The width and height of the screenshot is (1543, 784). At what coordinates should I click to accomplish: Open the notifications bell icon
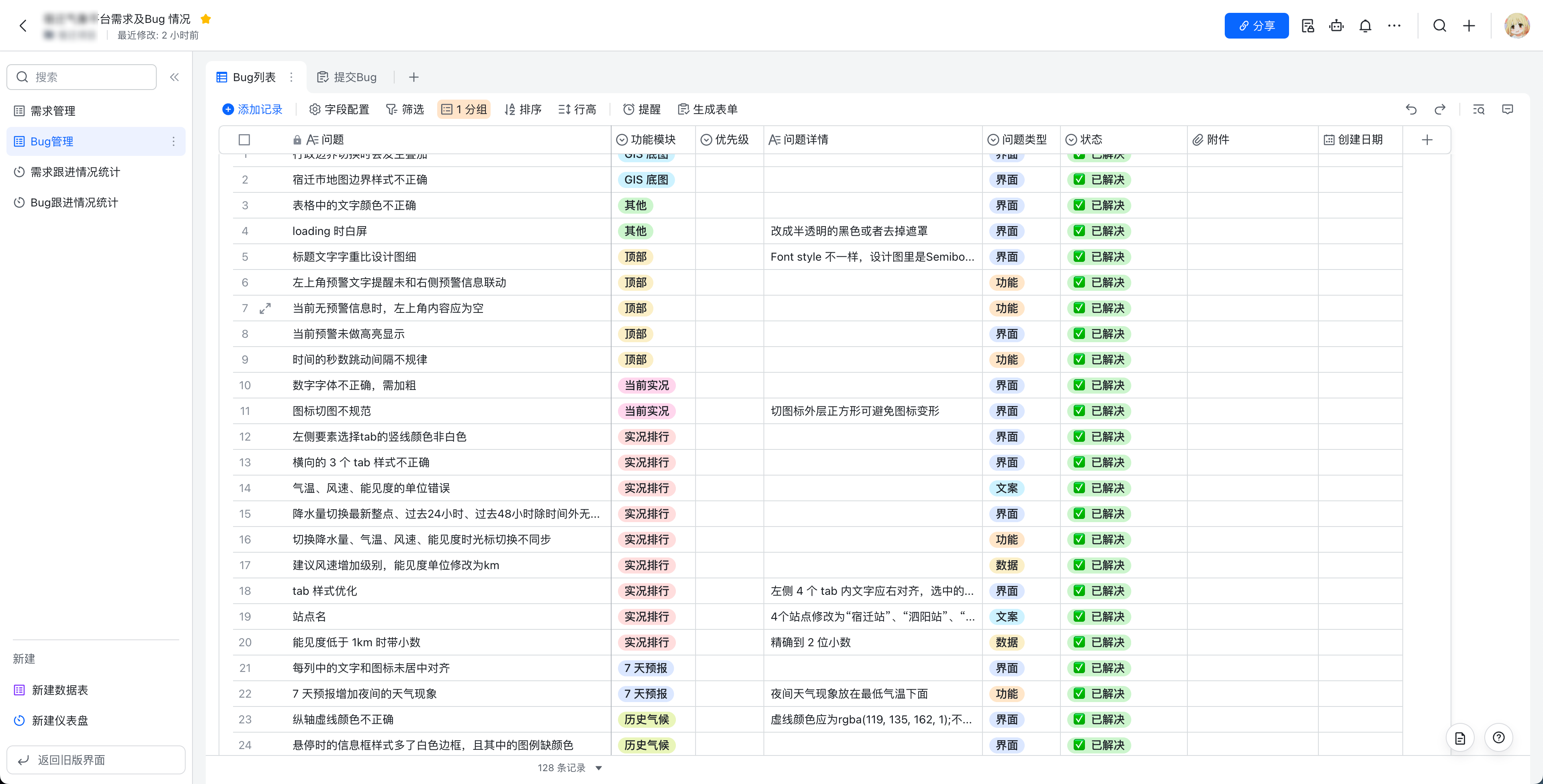pyautogui.click(x=1365, y=26)
